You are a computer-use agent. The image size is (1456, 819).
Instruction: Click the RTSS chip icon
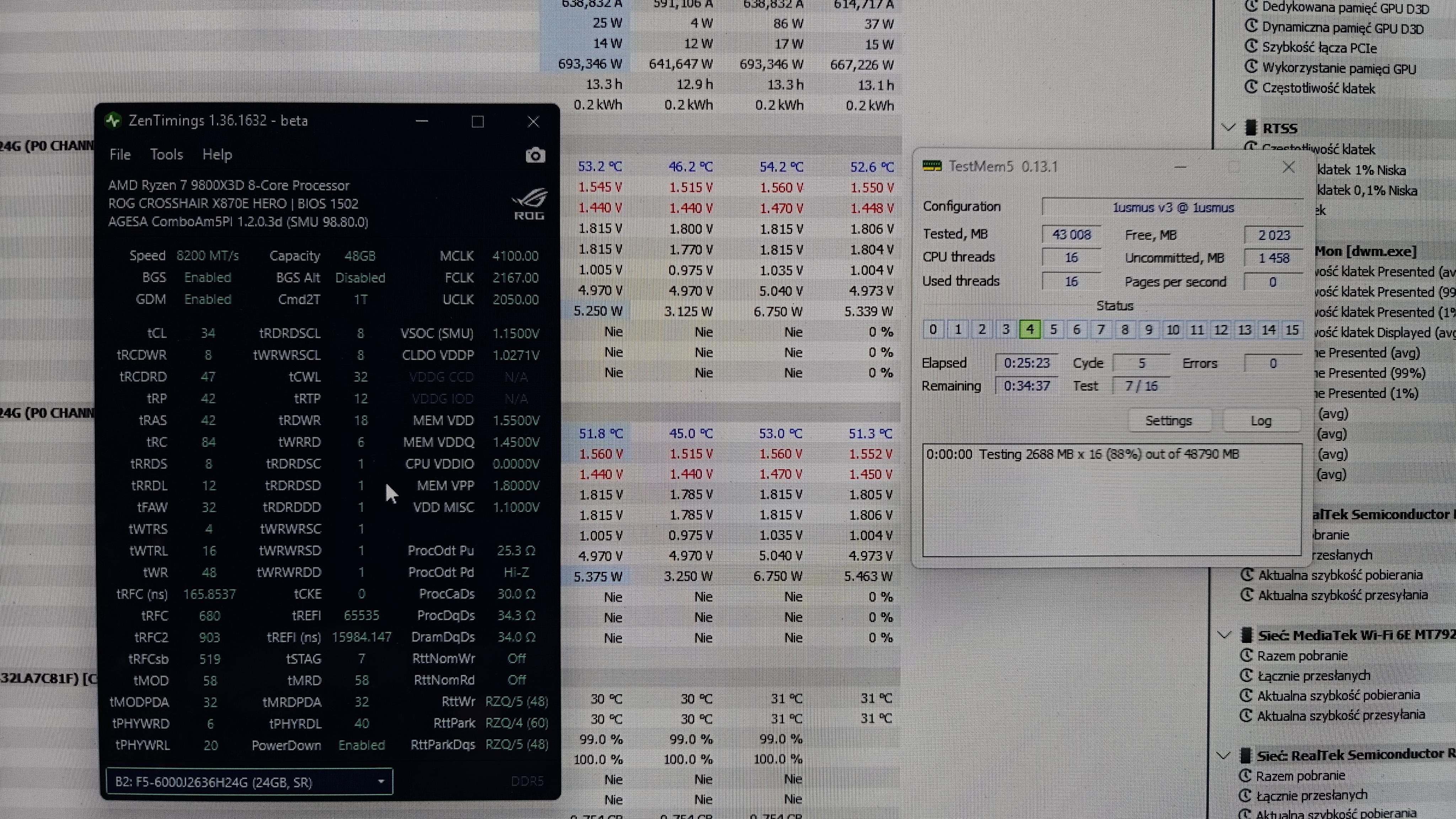click(1251, 128)
